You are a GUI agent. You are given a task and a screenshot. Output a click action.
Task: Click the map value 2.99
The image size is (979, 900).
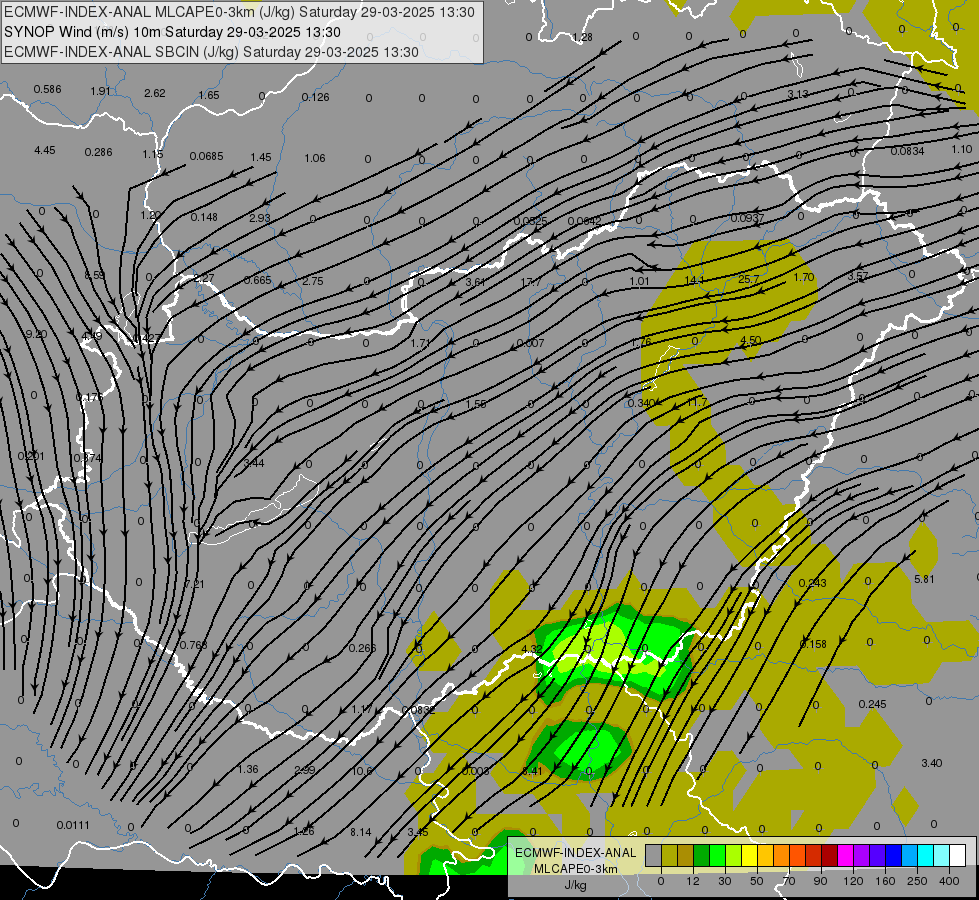click(305, 769)
